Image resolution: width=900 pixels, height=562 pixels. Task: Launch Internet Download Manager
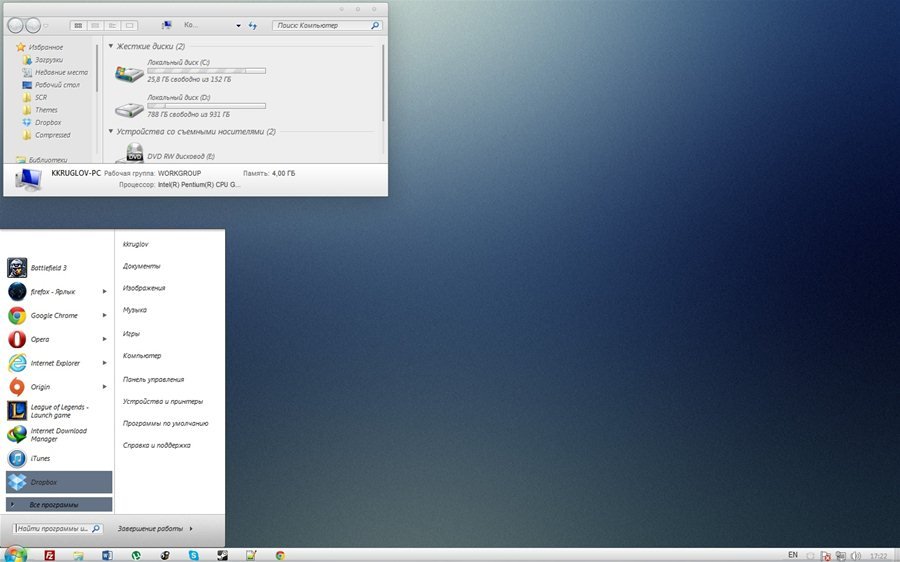[x=57, y=435]
